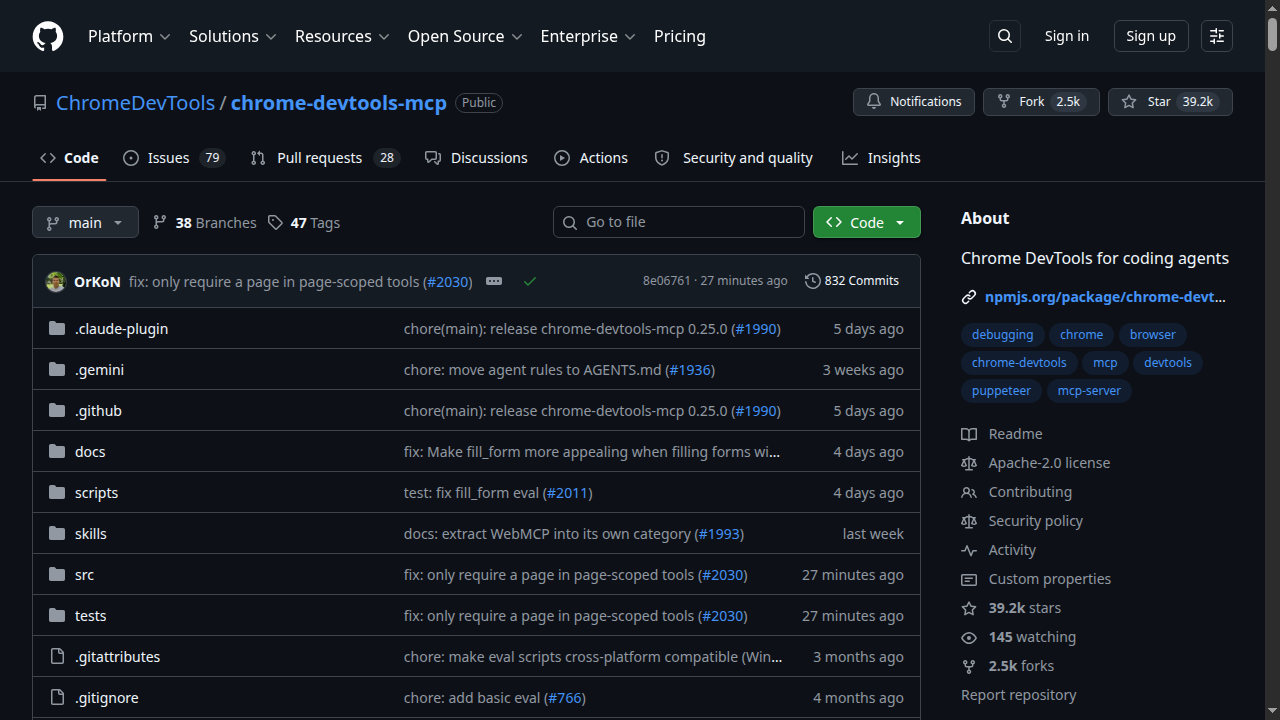Click the eye icon next to 145 watching
This screenshot has width=1280, height=720.
pos(969,637)
